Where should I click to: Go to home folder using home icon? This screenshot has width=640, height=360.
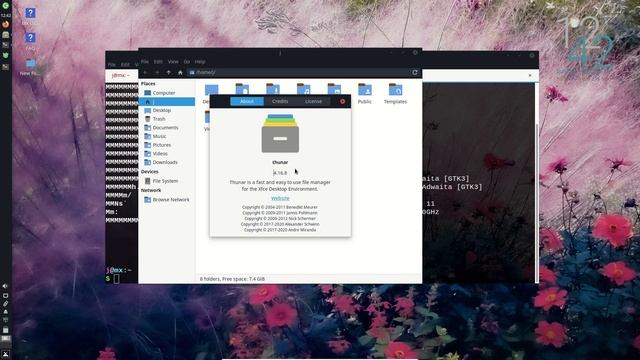pos(180,72)
